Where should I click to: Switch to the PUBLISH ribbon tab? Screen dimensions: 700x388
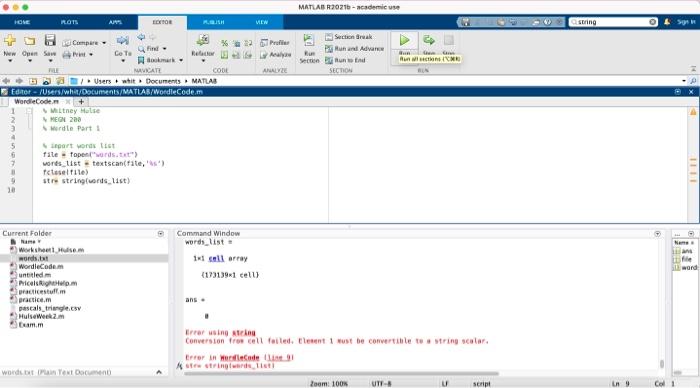(213, 22)
